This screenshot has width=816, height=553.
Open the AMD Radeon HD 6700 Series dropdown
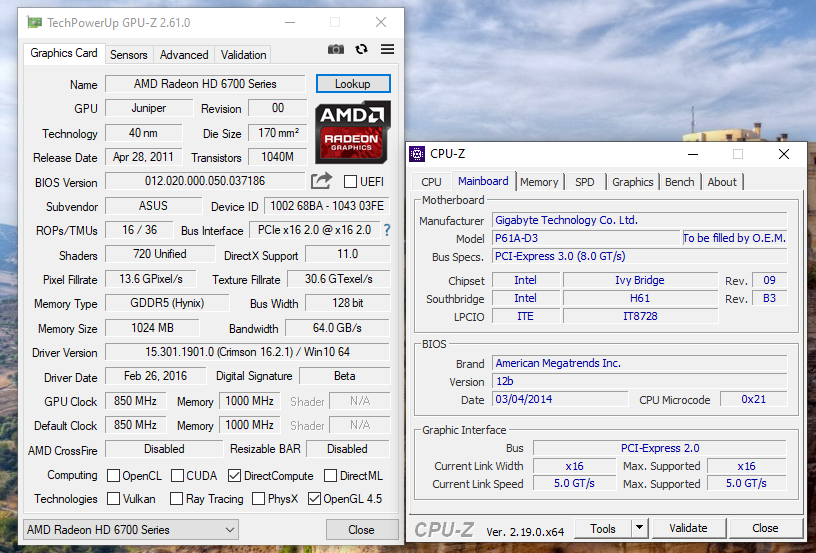click(131, 530)
